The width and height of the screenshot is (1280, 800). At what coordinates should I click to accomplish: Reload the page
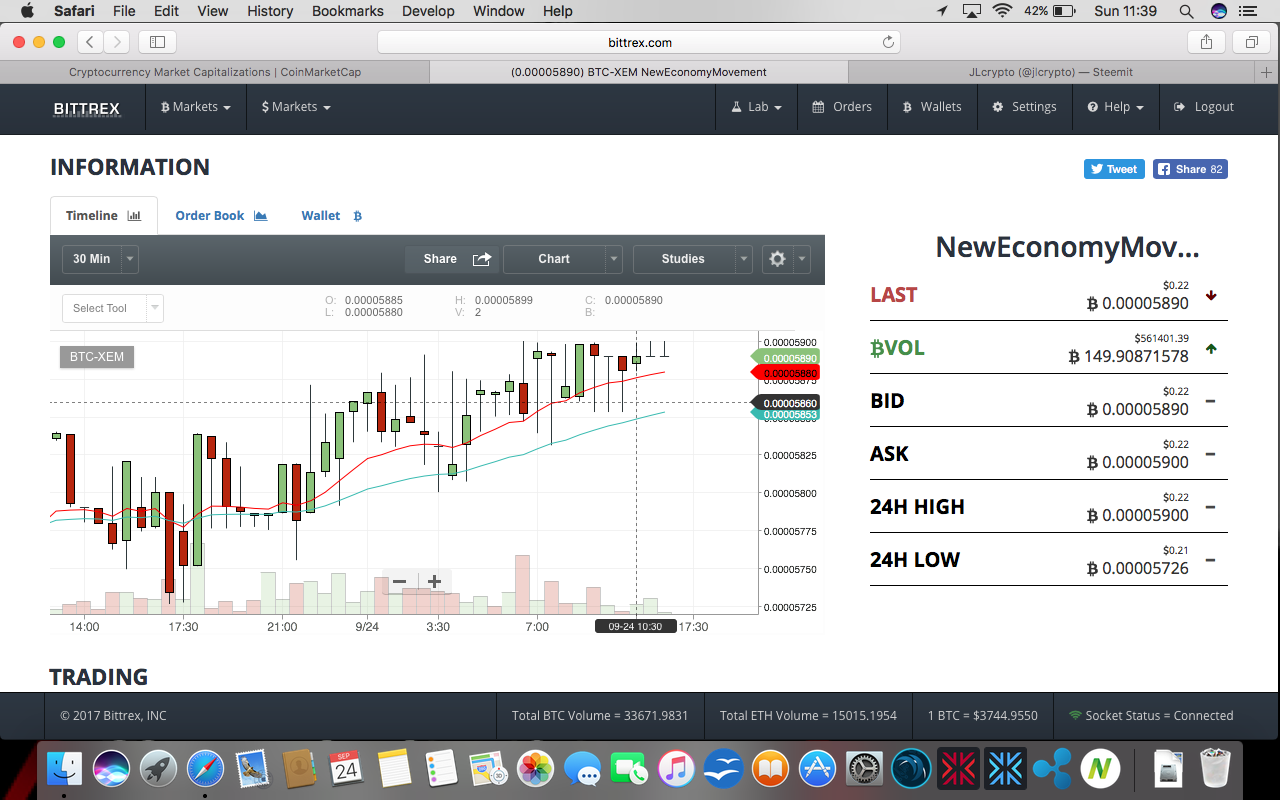(888, 42)
